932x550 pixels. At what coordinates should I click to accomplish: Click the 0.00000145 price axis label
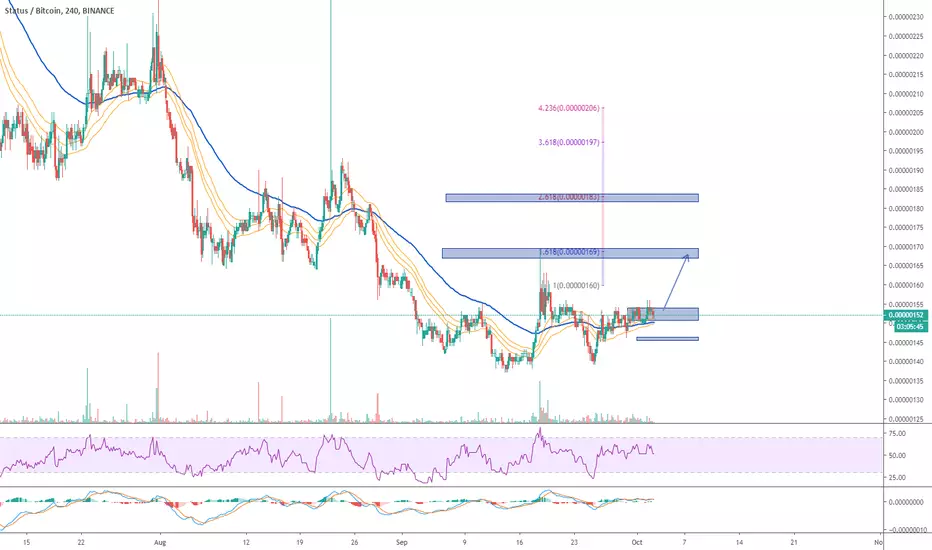tap(906, 342)
